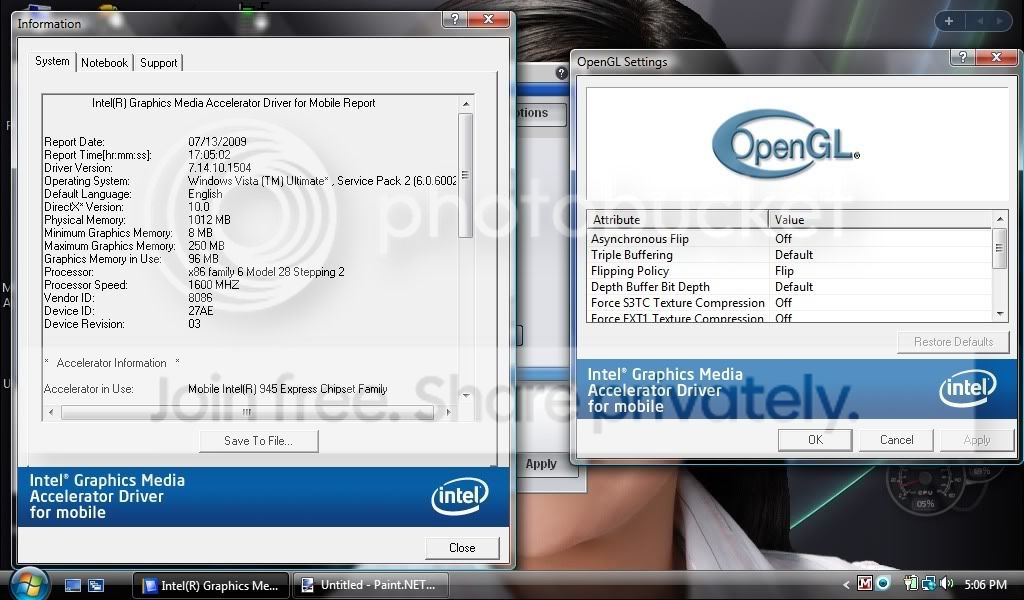Close the OpenGL Settings window with X
Image resolution: width=1024 pixels, height=600 pixels.
pyautogui.click(x=996, y=57)
